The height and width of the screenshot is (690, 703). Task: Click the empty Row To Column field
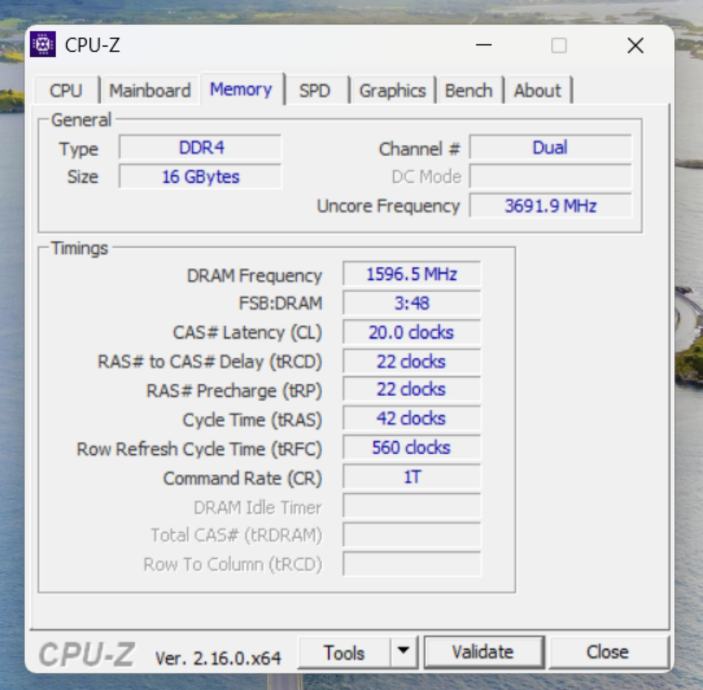coord(412,564)
